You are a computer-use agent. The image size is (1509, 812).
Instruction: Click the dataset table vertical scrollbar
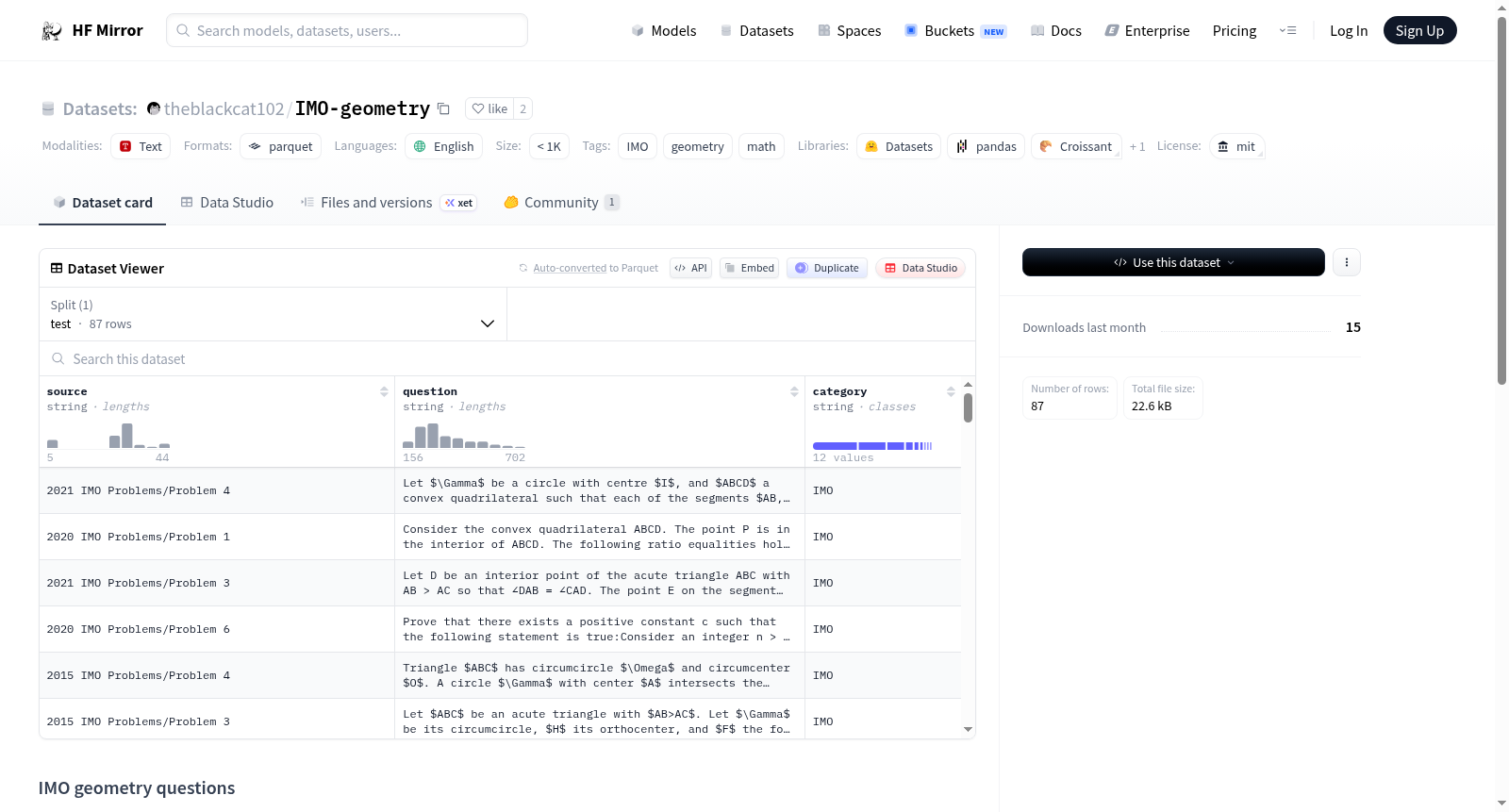968,407
